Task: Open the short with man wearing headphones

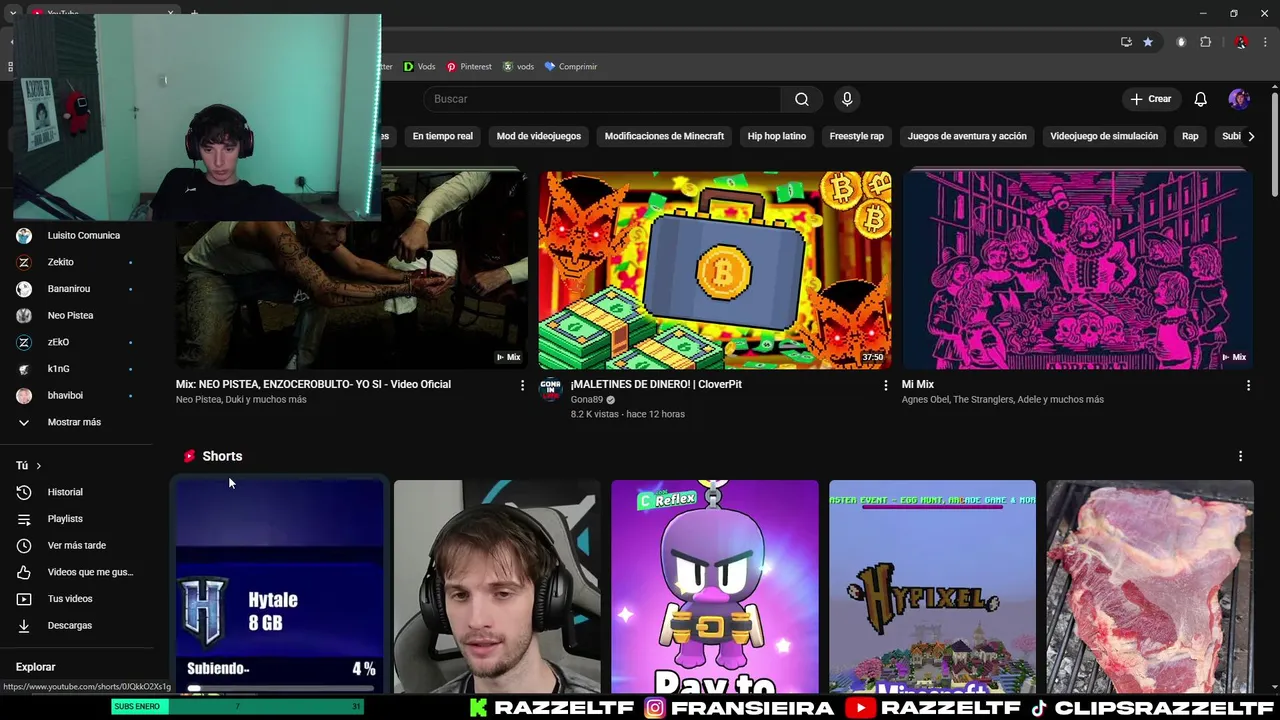Action: point(497,586)
